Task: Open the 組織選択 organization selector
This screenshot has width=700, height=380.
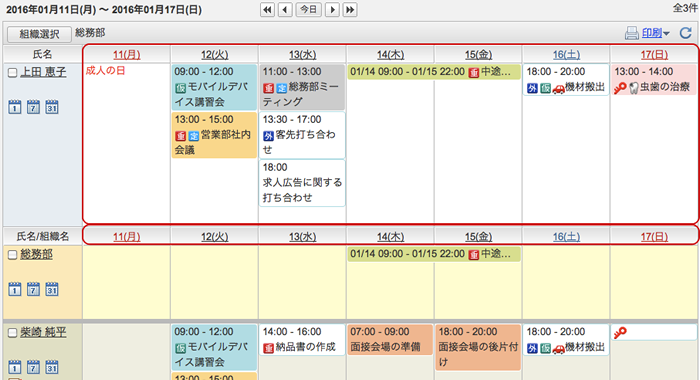Action: click(39, 33)
